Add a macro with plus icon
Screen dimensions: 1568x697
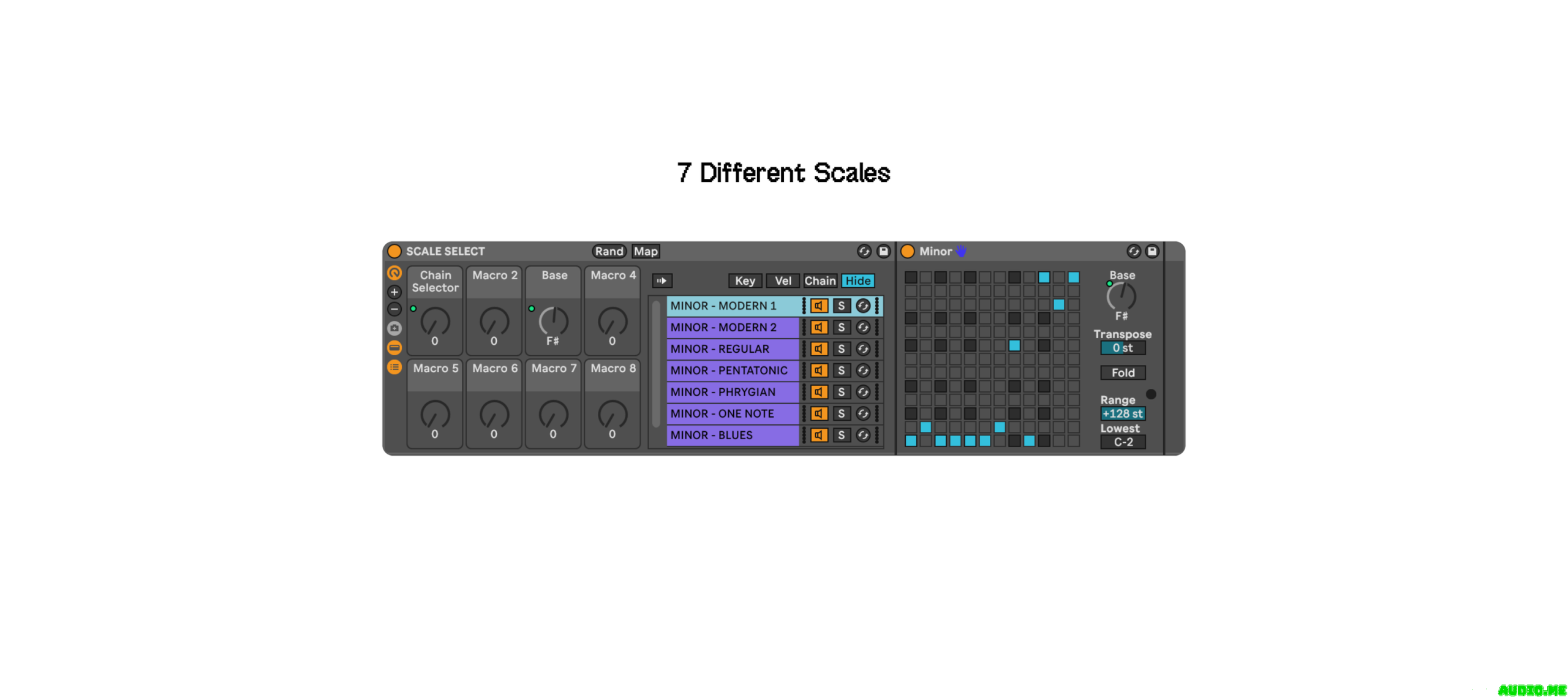point(394,292)
